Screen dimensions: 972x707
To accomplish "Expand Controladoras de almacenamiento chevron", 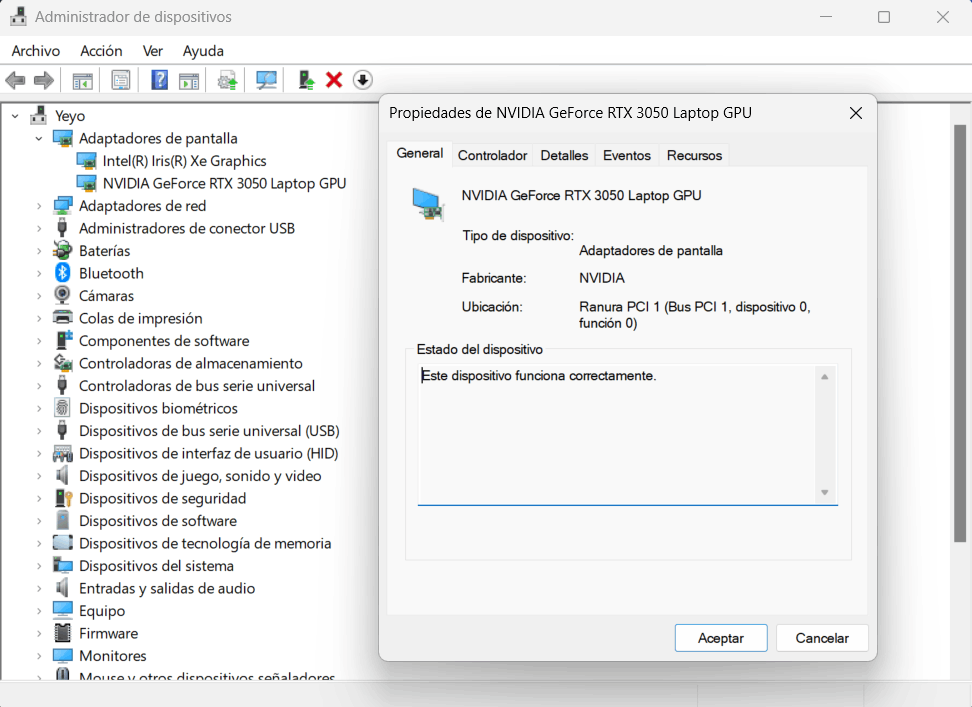I will click(39, 363).
